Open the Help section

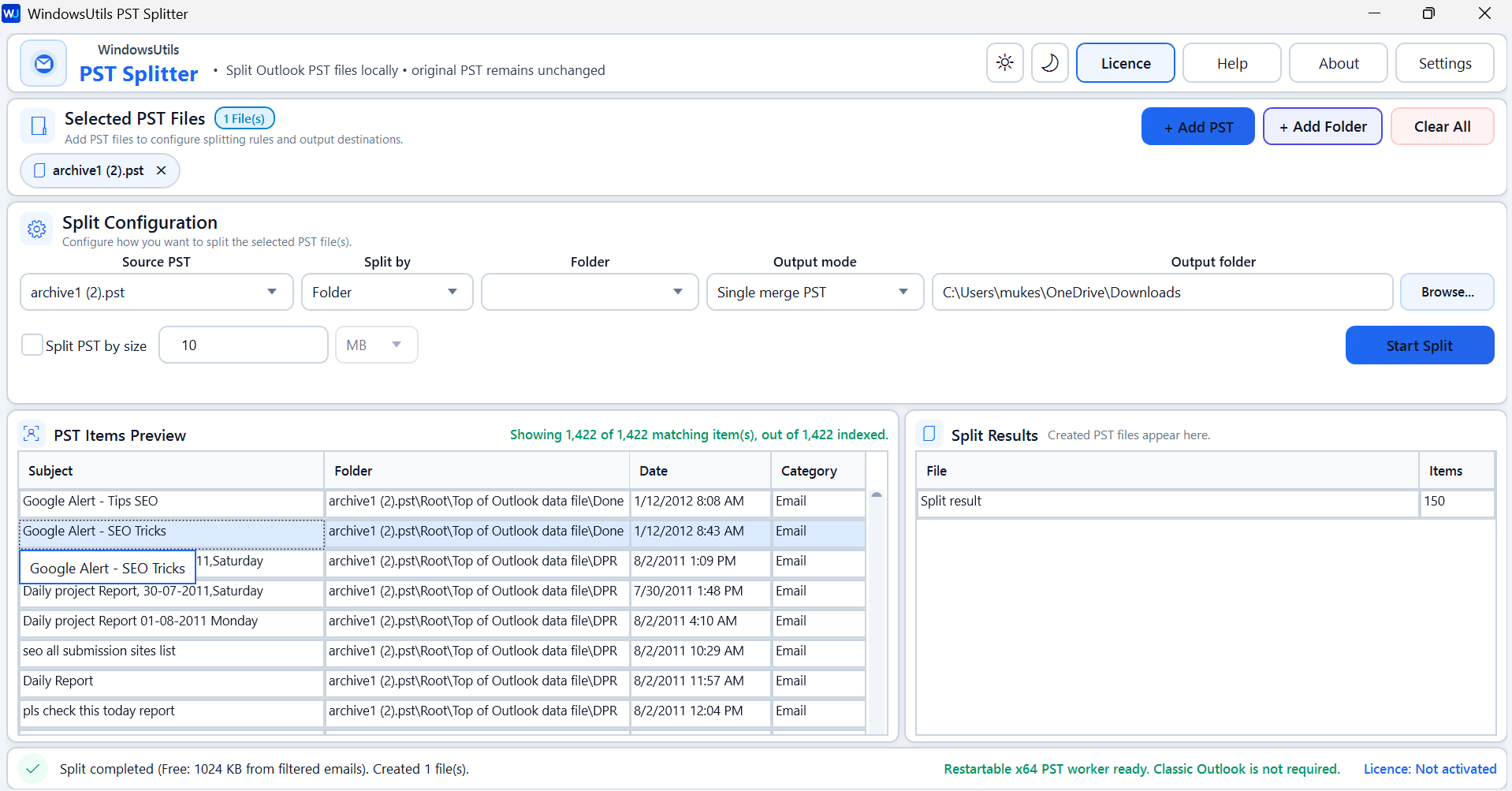[x=1231, y=63]
